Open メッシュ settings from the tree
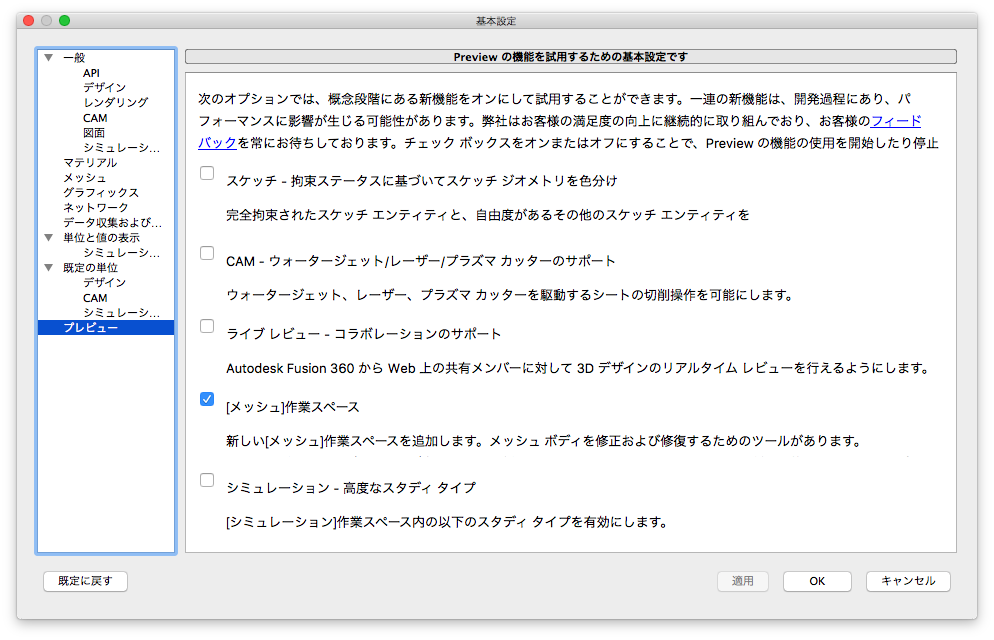This screenshot has height=640, width=994. 83,177
